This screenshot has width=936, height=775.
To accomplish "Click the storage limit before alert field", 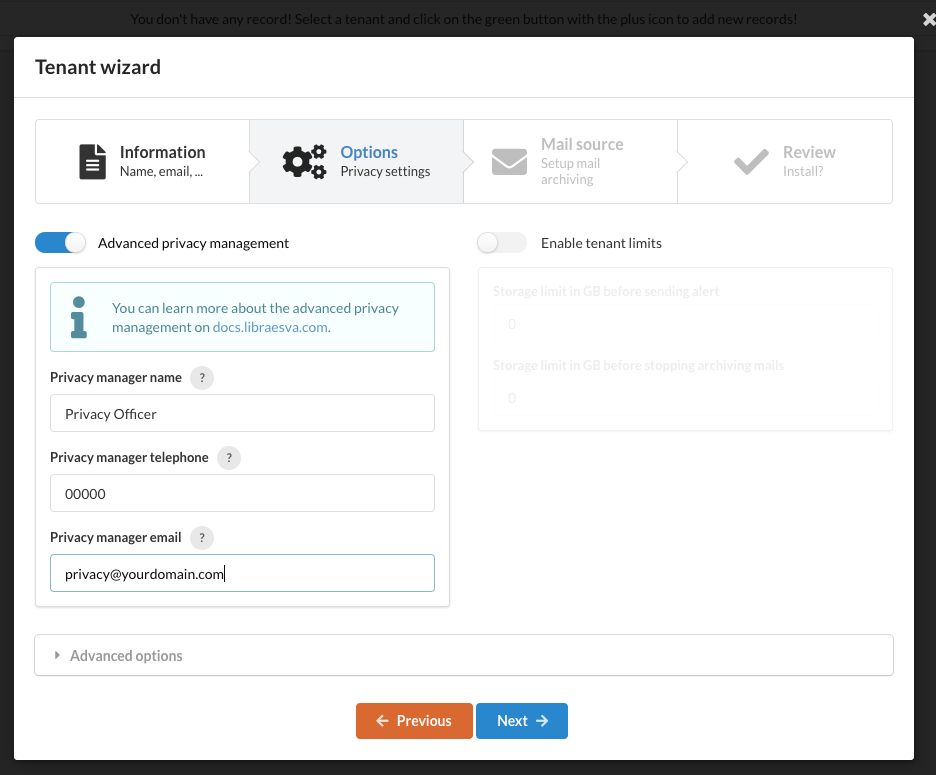I will [x=685, y=324].
